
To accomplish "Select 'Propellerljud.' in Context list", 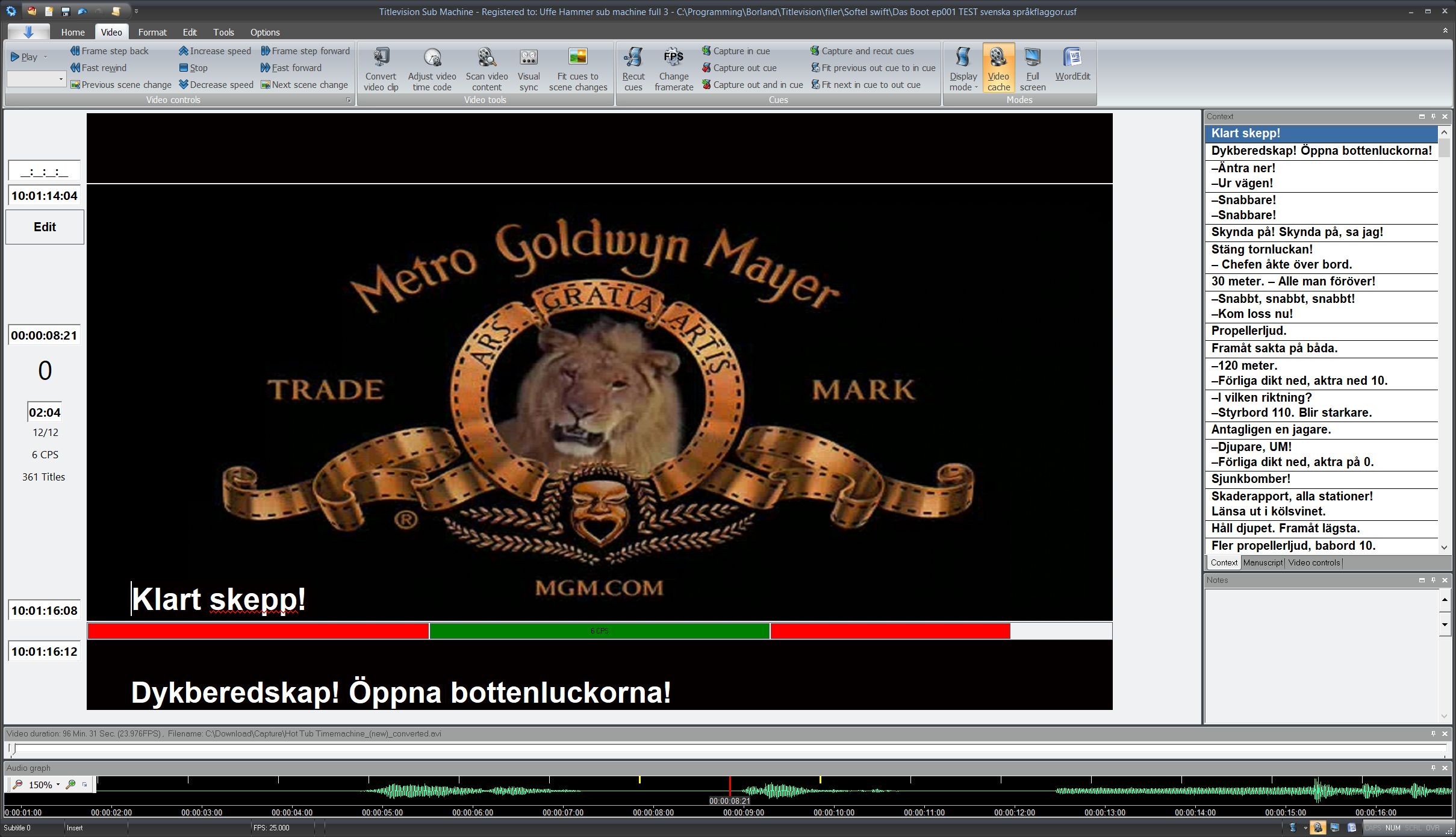I will (1321, 331).
